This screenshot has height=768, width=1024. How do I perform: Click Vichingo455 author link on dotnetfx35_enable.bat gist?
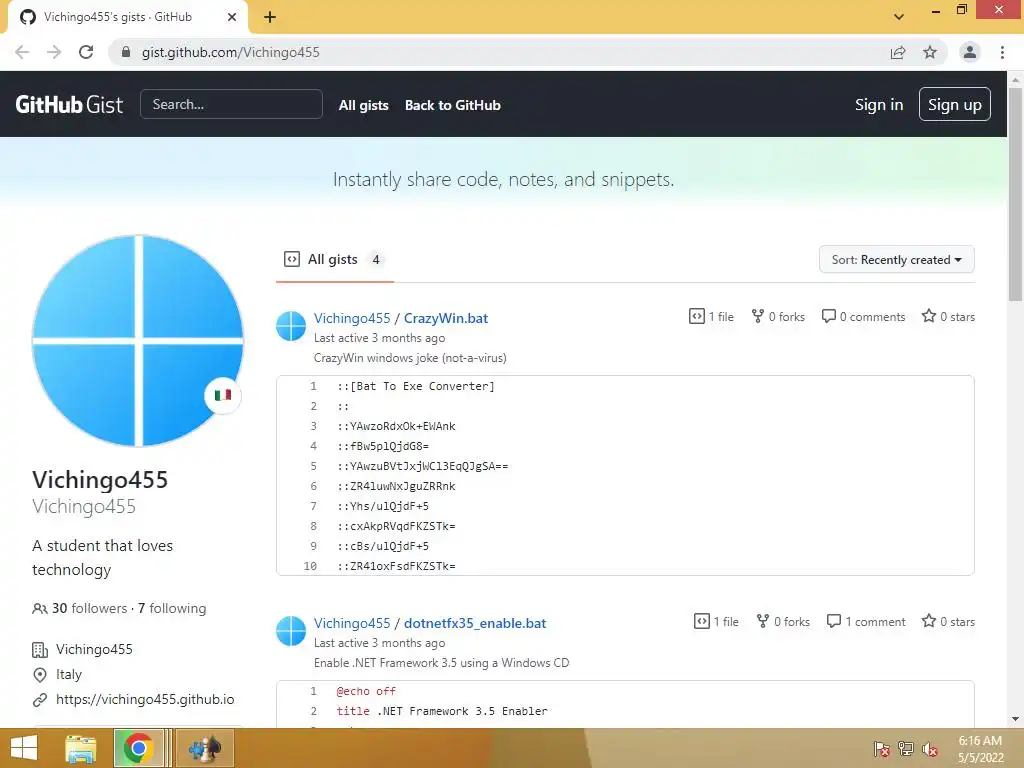(x=352, y=623)
